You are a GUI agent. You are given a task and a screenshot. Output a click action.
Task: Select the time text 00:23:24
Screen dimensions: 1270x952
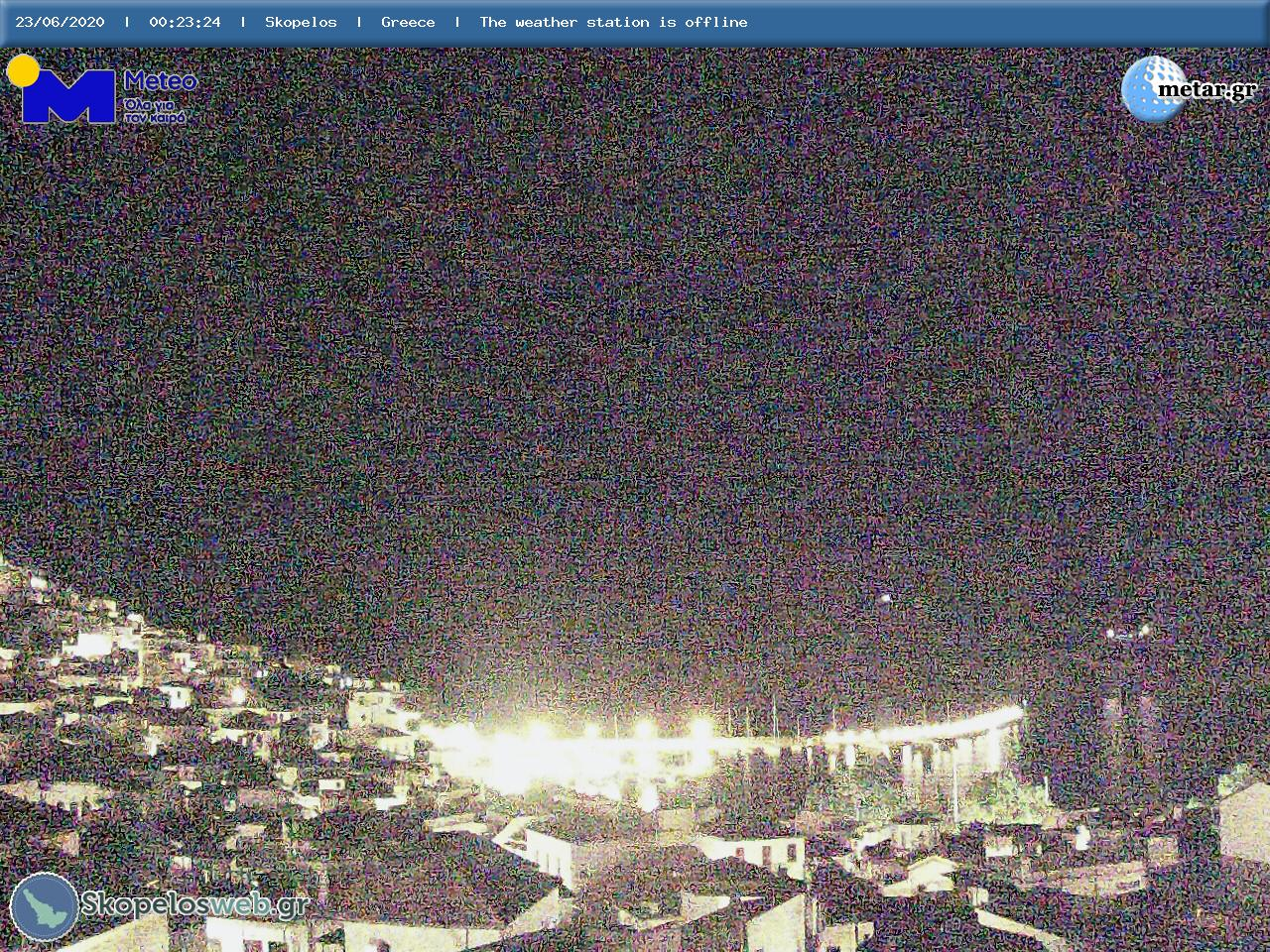(x=185, y=22)
